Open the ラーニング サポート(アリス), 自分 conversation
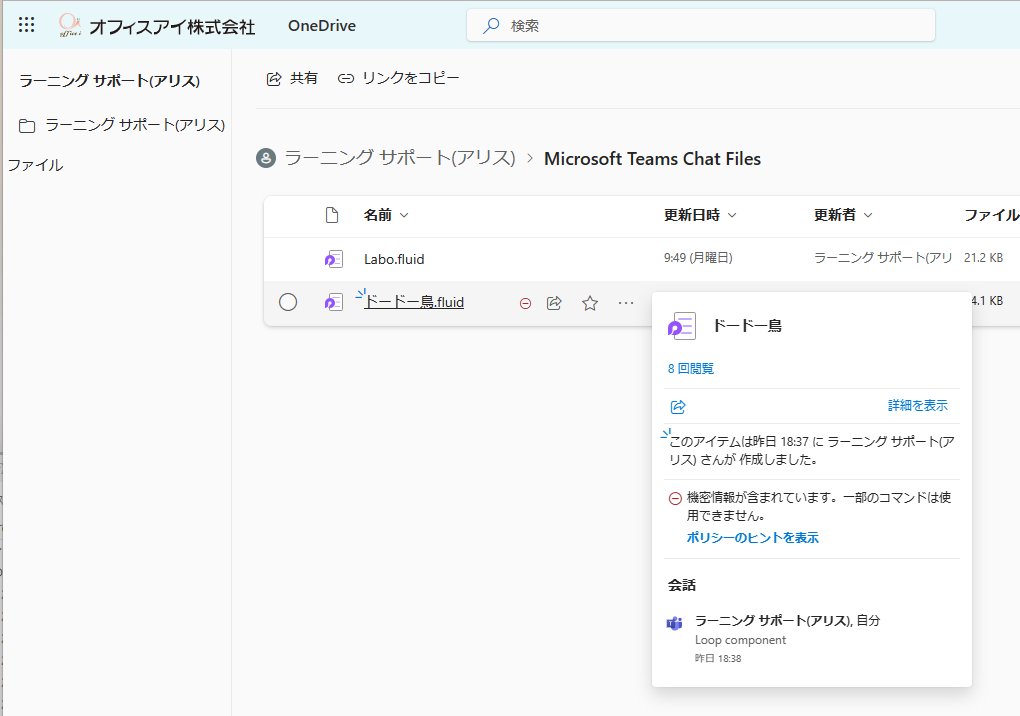The image size is (1020, 716). (x=787, y=620)
